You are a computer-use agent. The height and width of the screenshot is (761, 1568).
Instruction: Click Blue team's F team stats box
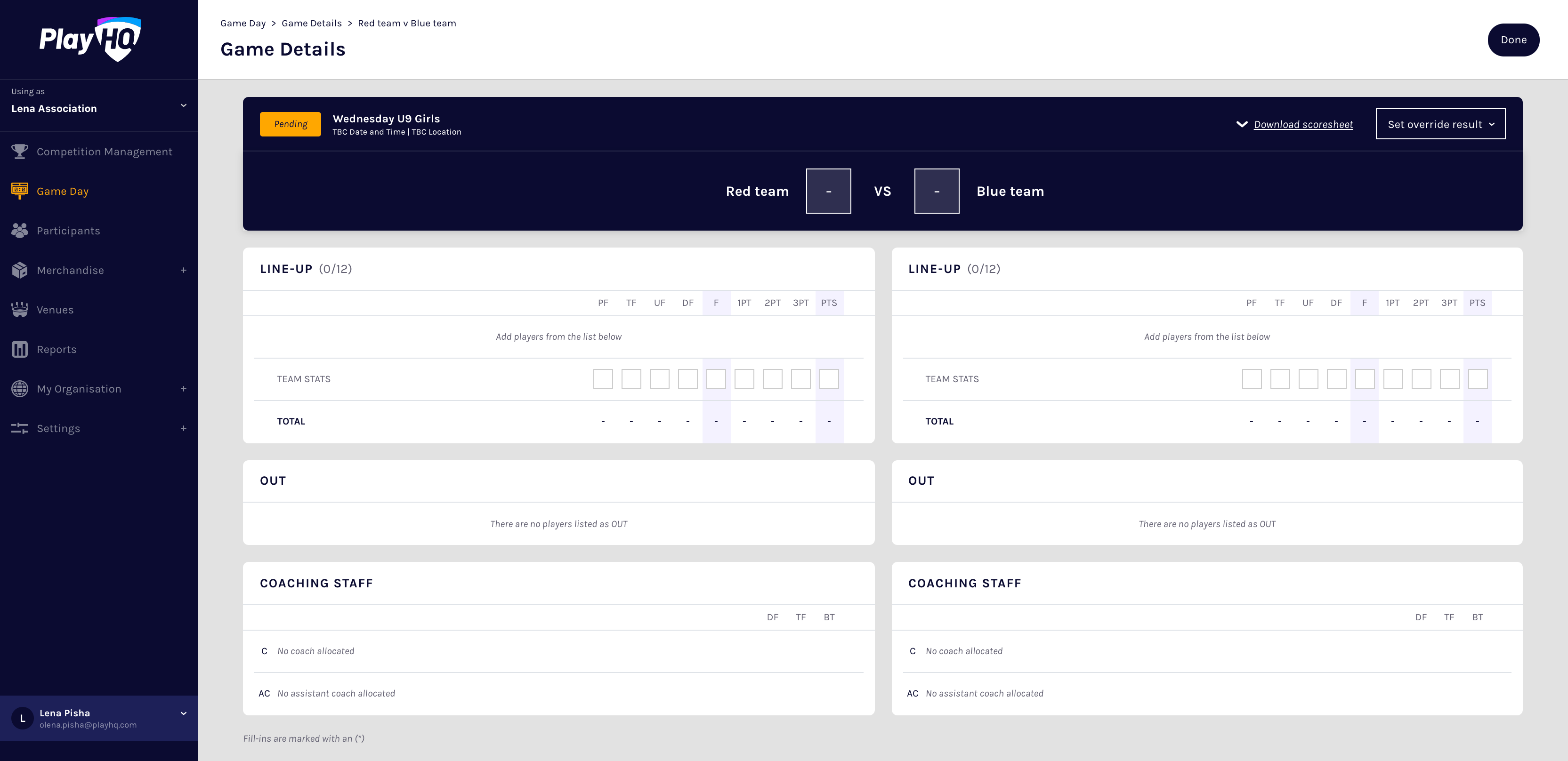click(x=1364, y=379)
